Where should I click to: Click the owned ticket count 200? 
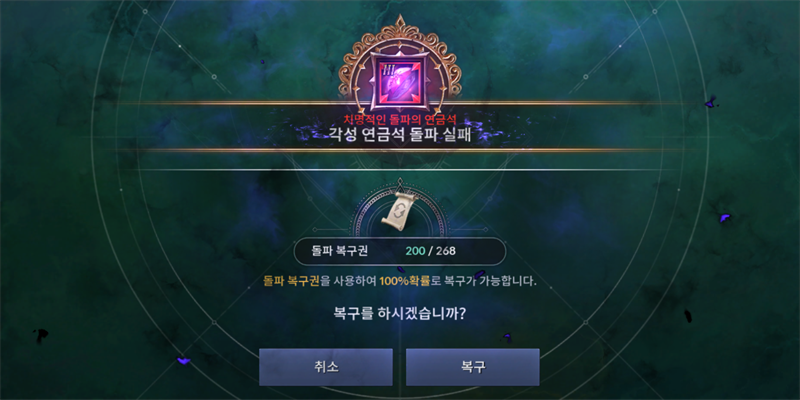(x=415, y=251)
